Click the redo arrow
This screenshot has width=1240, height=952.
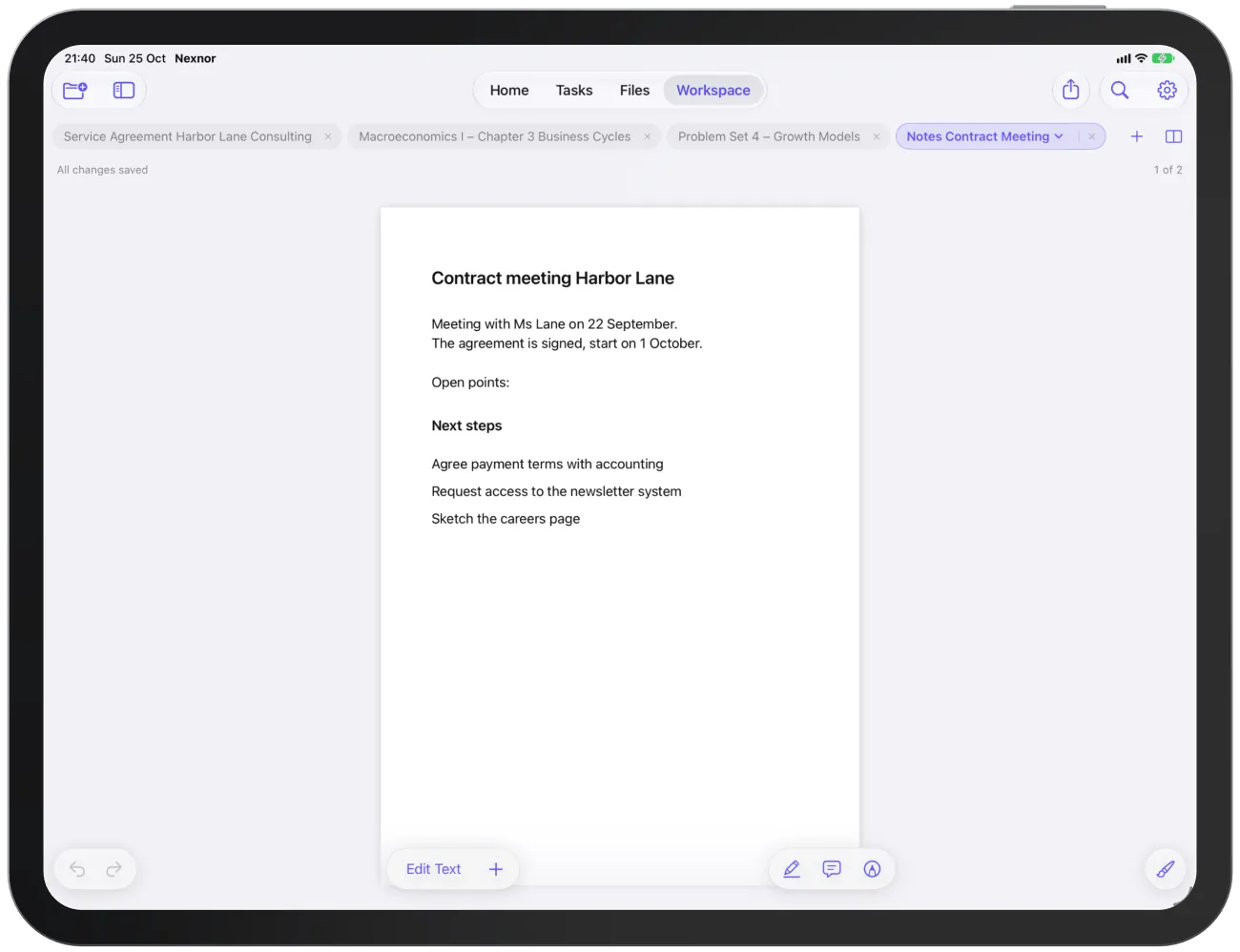[114, 869]
